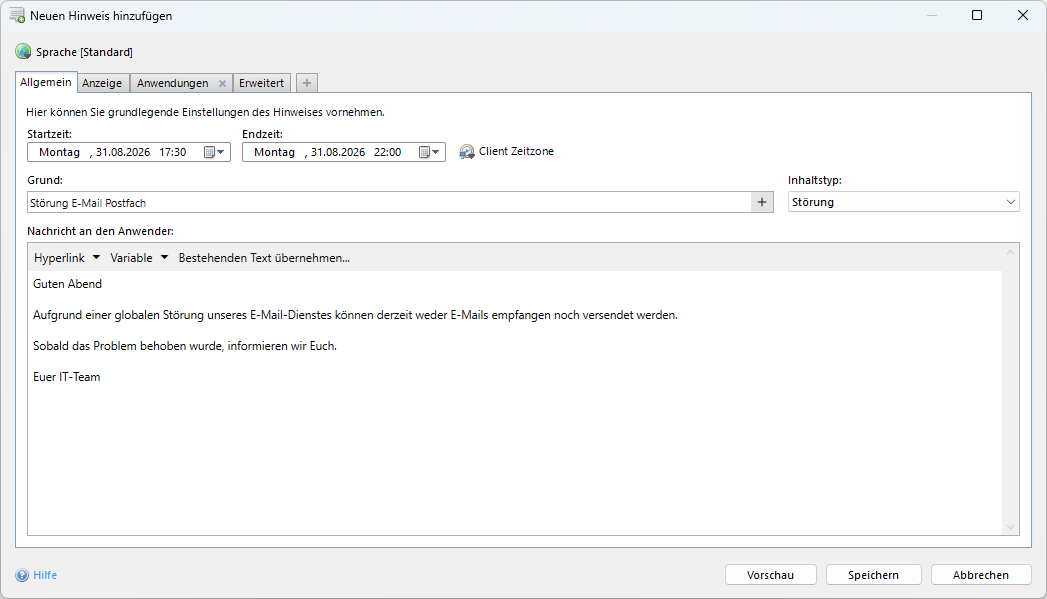
Task: Add a new tab with the plus tab
Action: tap(306, 83)
